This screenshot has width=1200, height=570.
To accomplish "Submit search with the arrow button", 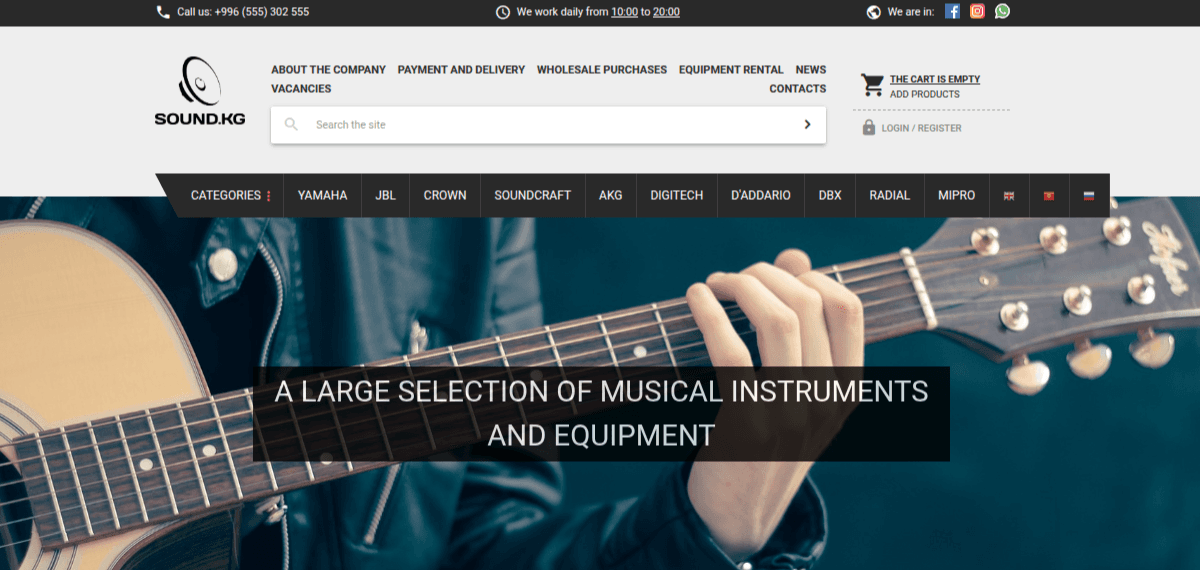I will click(x=807, y=125).
